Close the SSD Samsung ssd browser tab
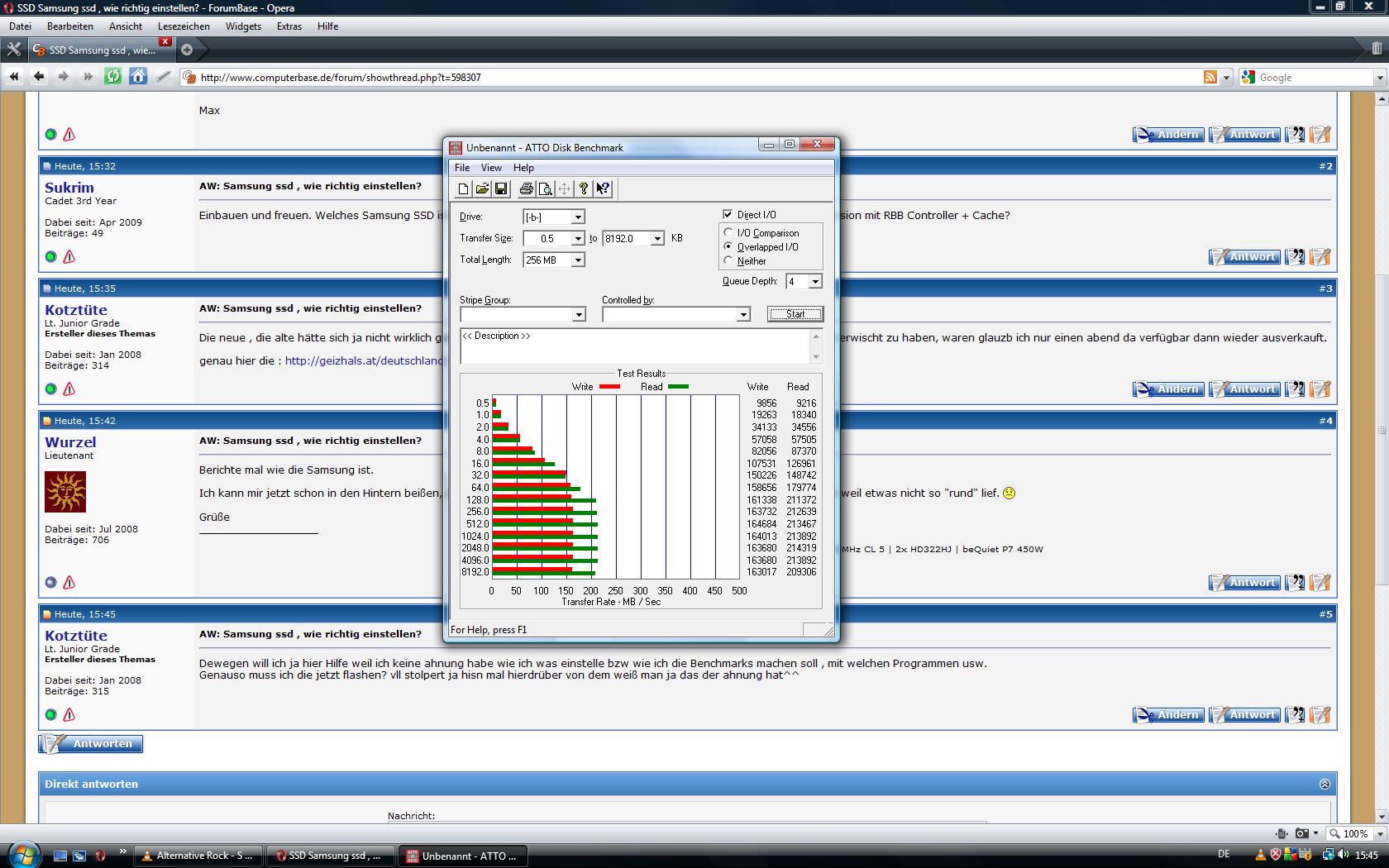Image resolution: width=1389 pixels, height=868 pixels. (165, 41)
